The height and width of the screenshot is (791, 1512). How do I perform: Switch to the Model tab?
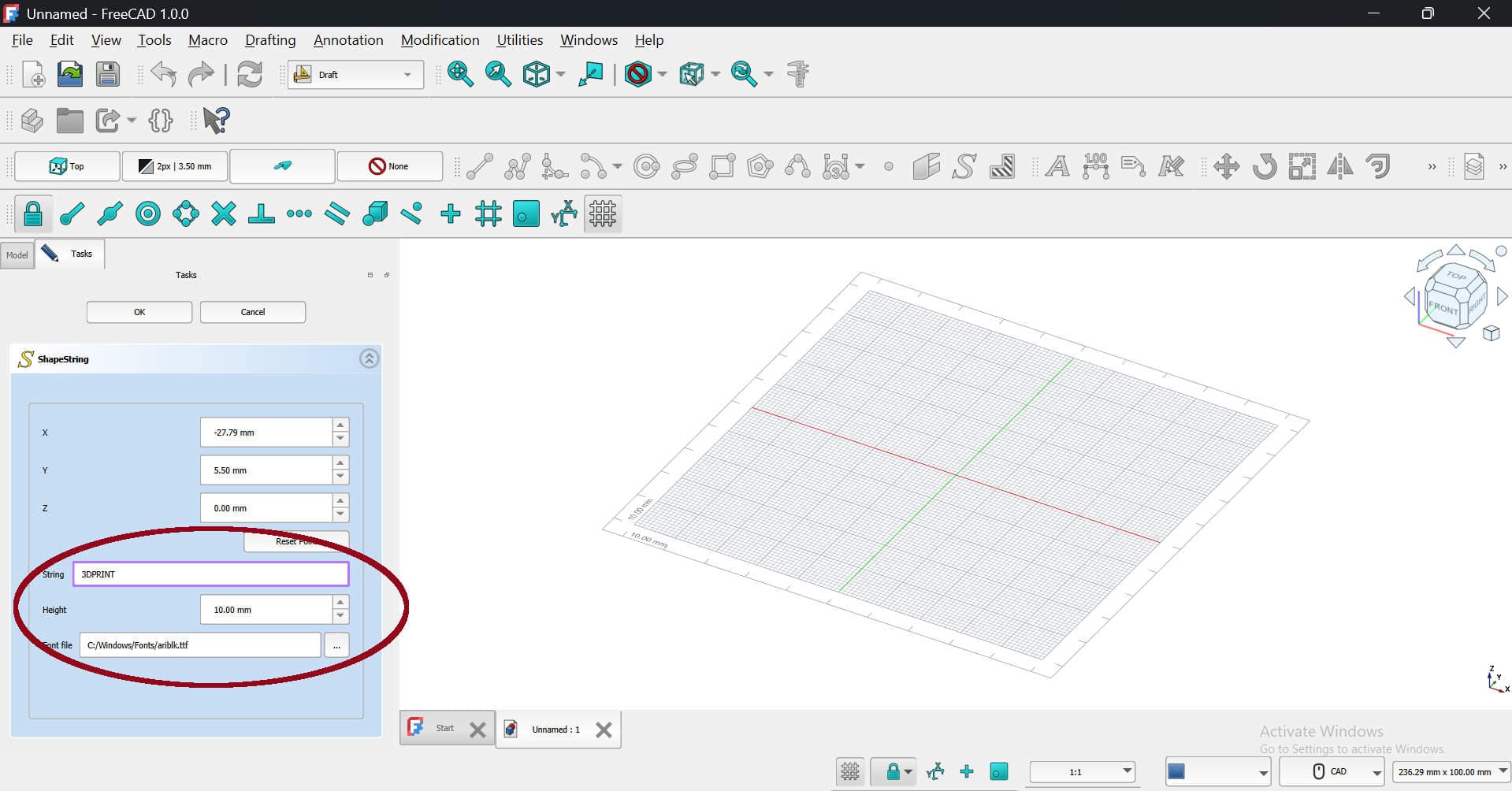pyautogui.click(x=17, y=254)
